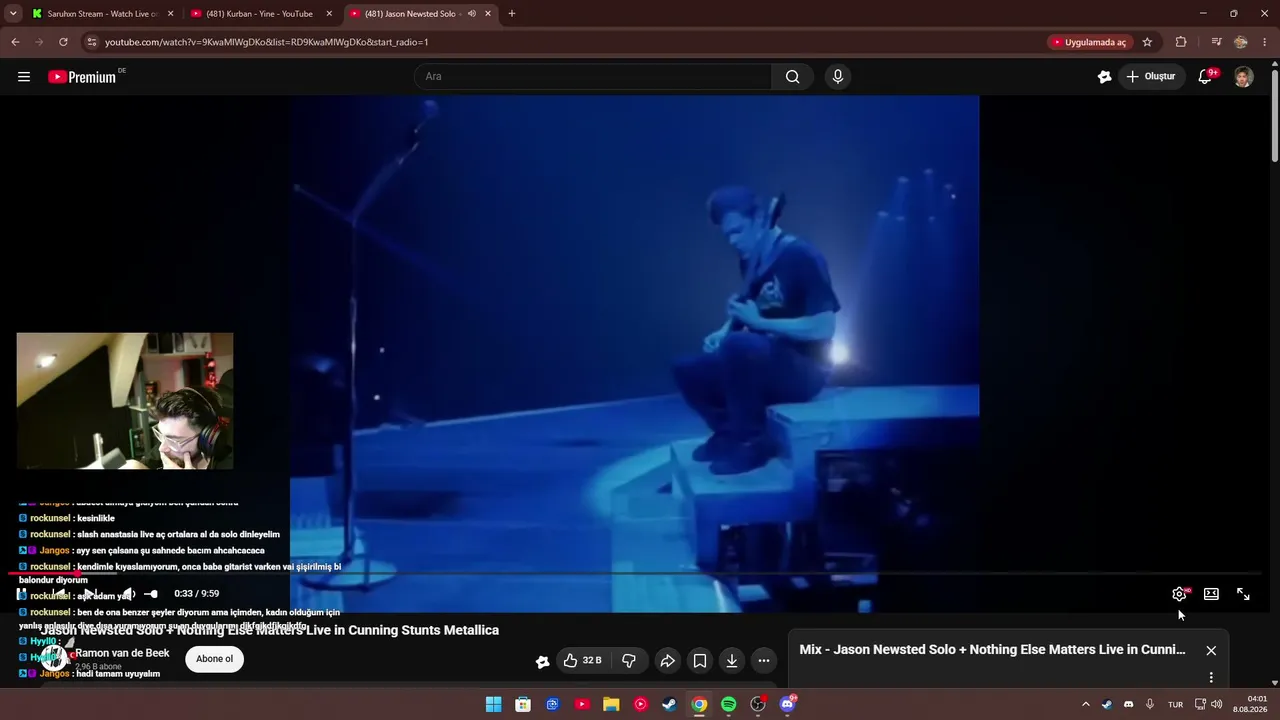Click the YouTube search magnifier button

(x=792, y=77)
